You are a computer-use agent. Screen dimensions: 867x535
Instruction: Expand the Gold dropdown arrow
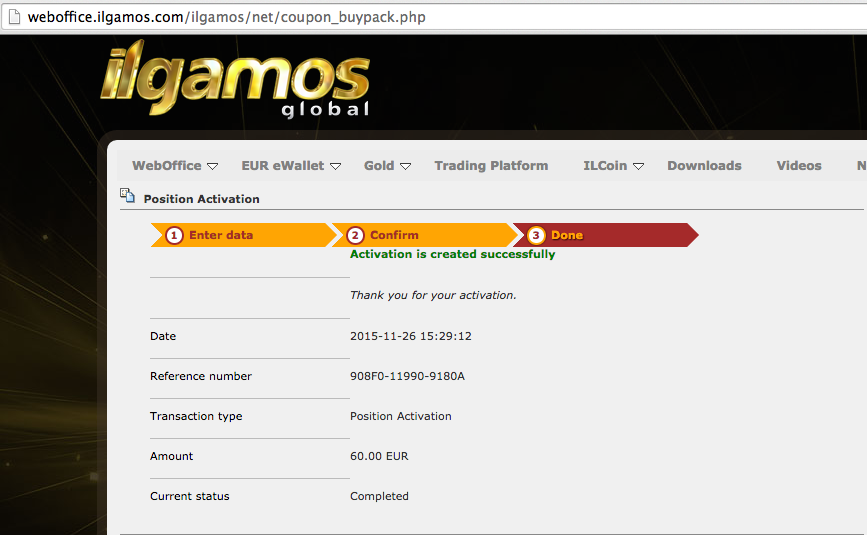point(406,166)
